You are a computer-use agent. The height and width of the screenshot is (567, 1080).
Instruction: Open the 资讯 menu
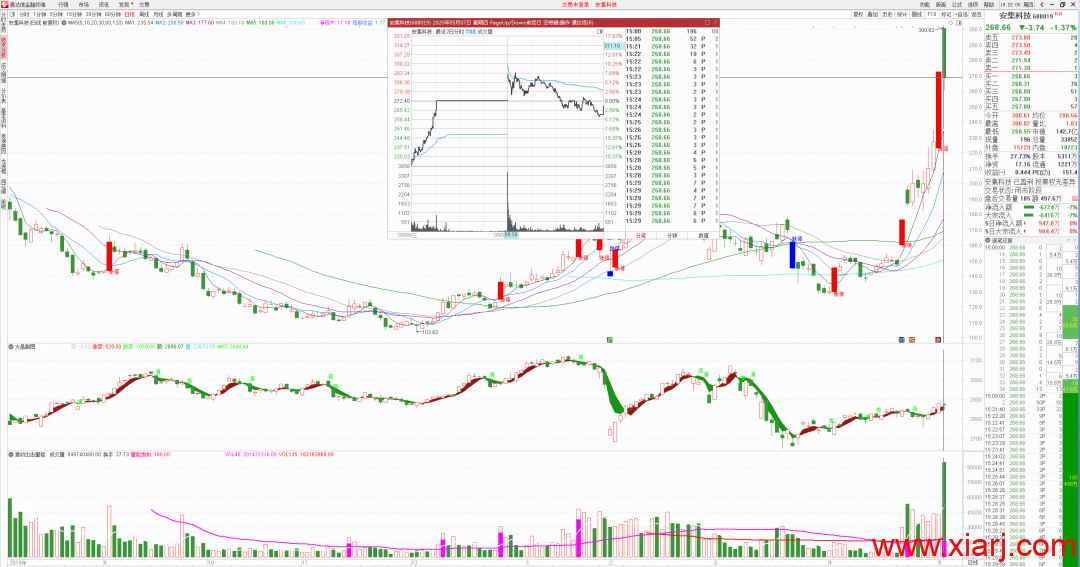[x=104, y=4]
